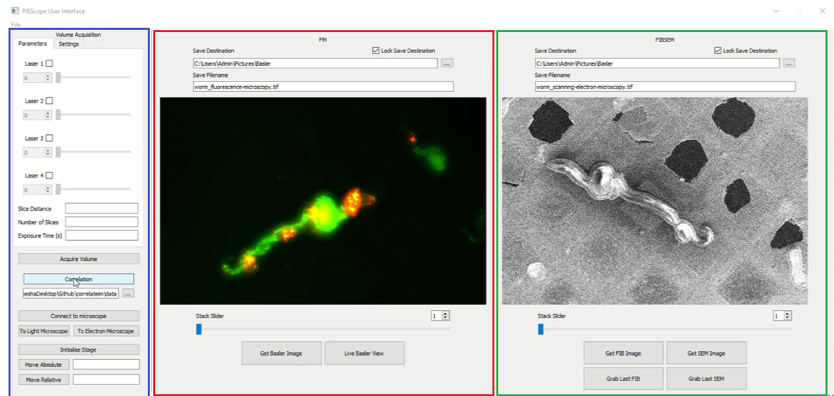This screenshot has height=396, width=834.
Task: Open the File menu
Action: (x=15, y=25)
